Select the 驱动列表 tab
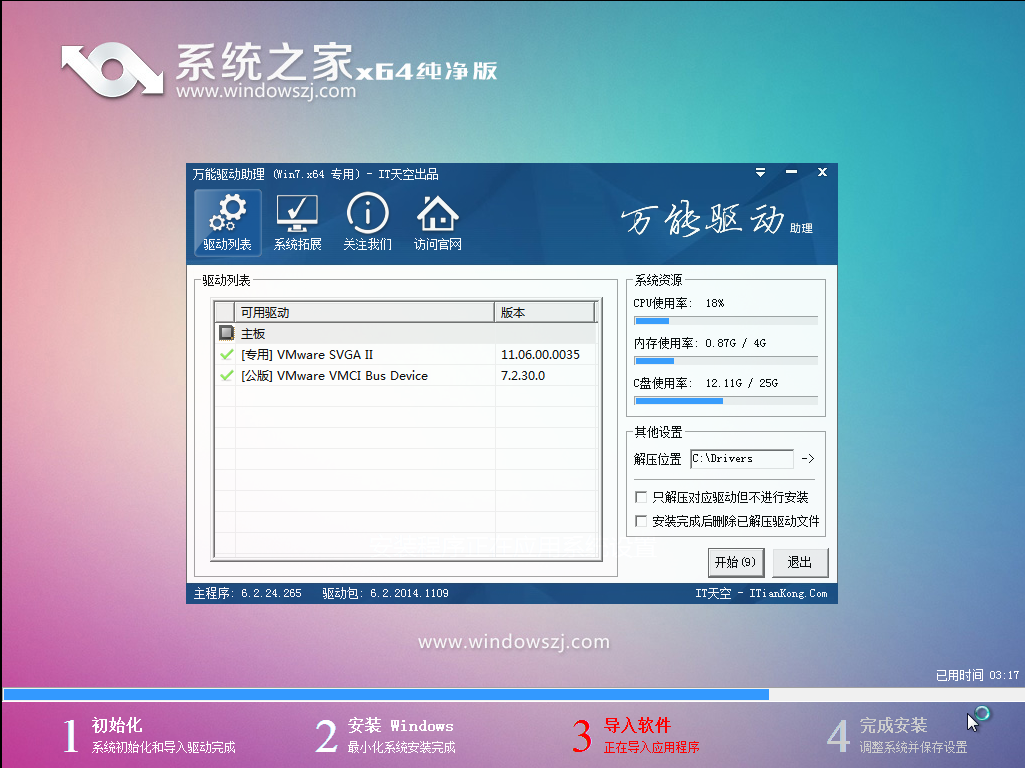This screenshot has width=1025, height=768. [x=227, y=222]
